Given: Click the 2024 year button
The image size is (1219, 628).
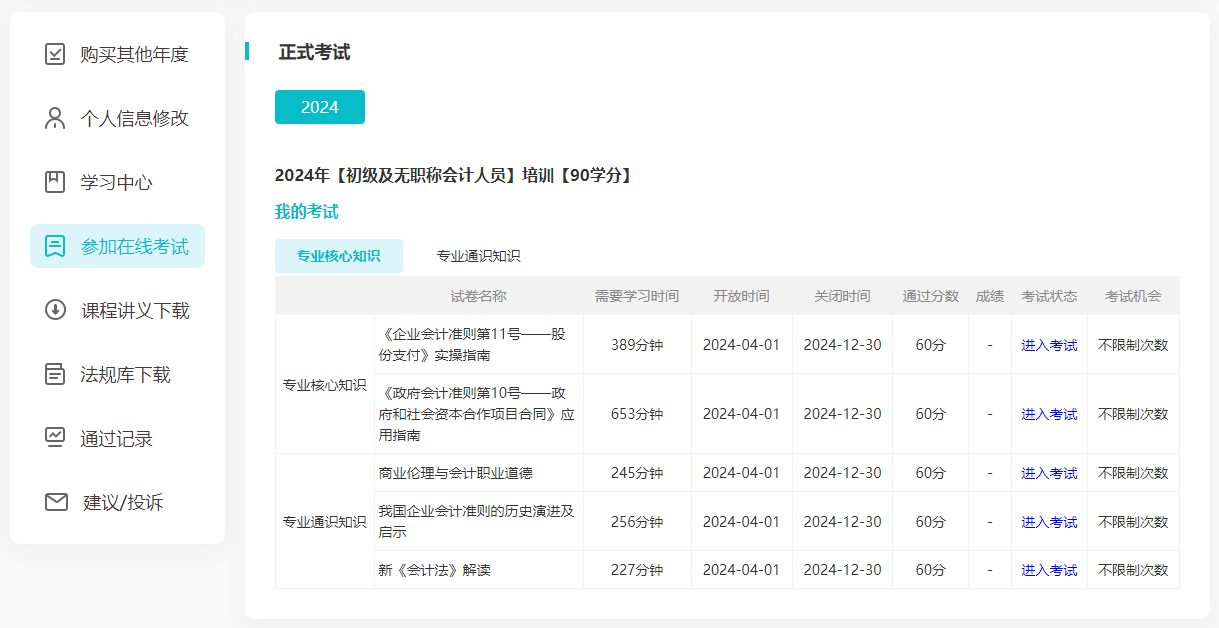Looking at the screenshot, I should click(320, 107).
